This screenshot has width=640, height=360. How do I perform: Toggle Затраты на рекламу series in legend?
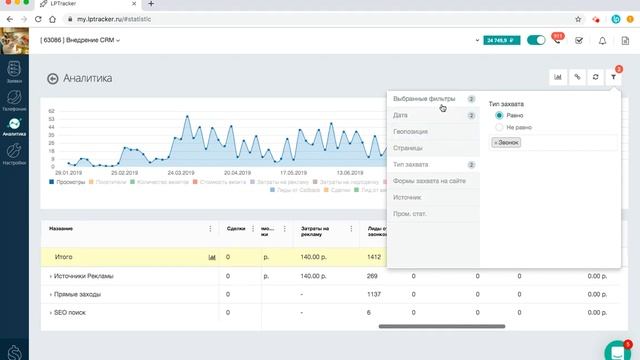[280, 182]
